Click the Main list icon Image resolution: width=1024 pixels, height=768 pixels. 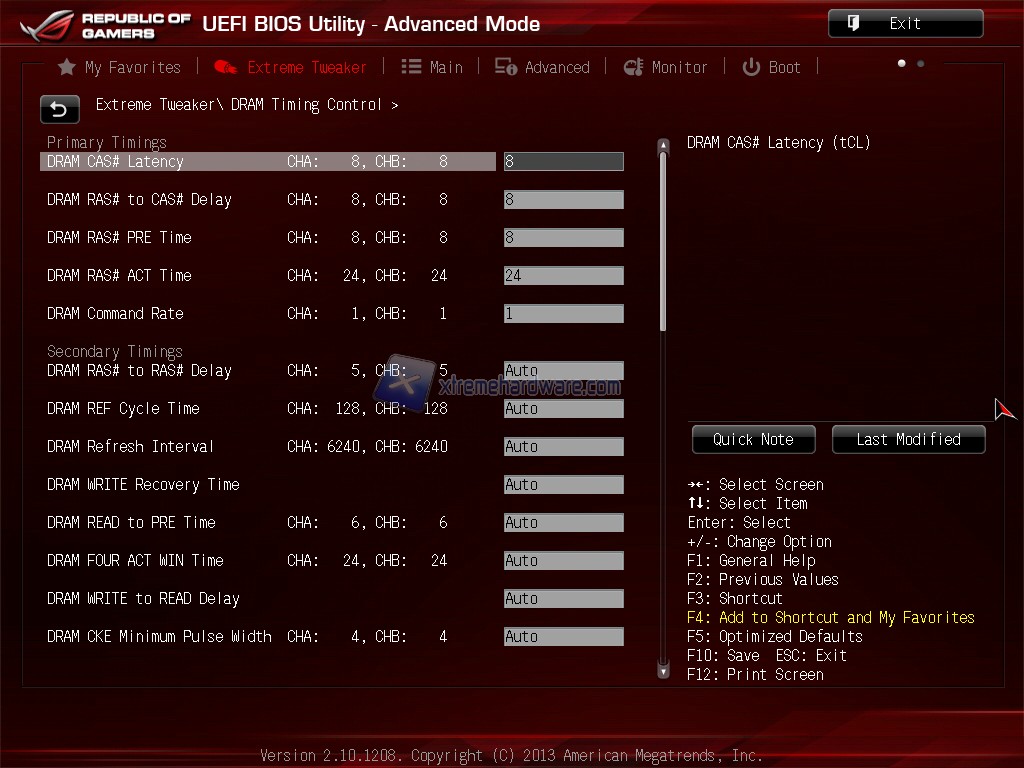tap(411, 67)
